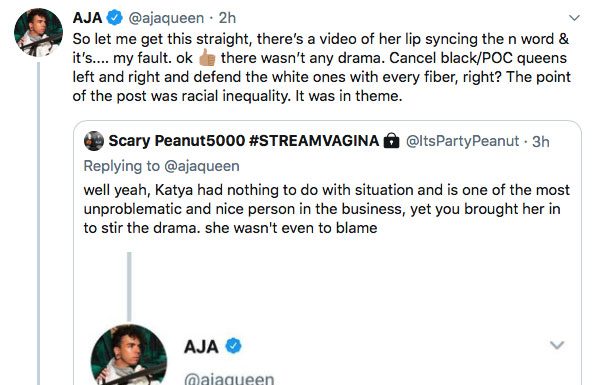
Task: Click the AJA display name on the top tweet
Action: 87,18
